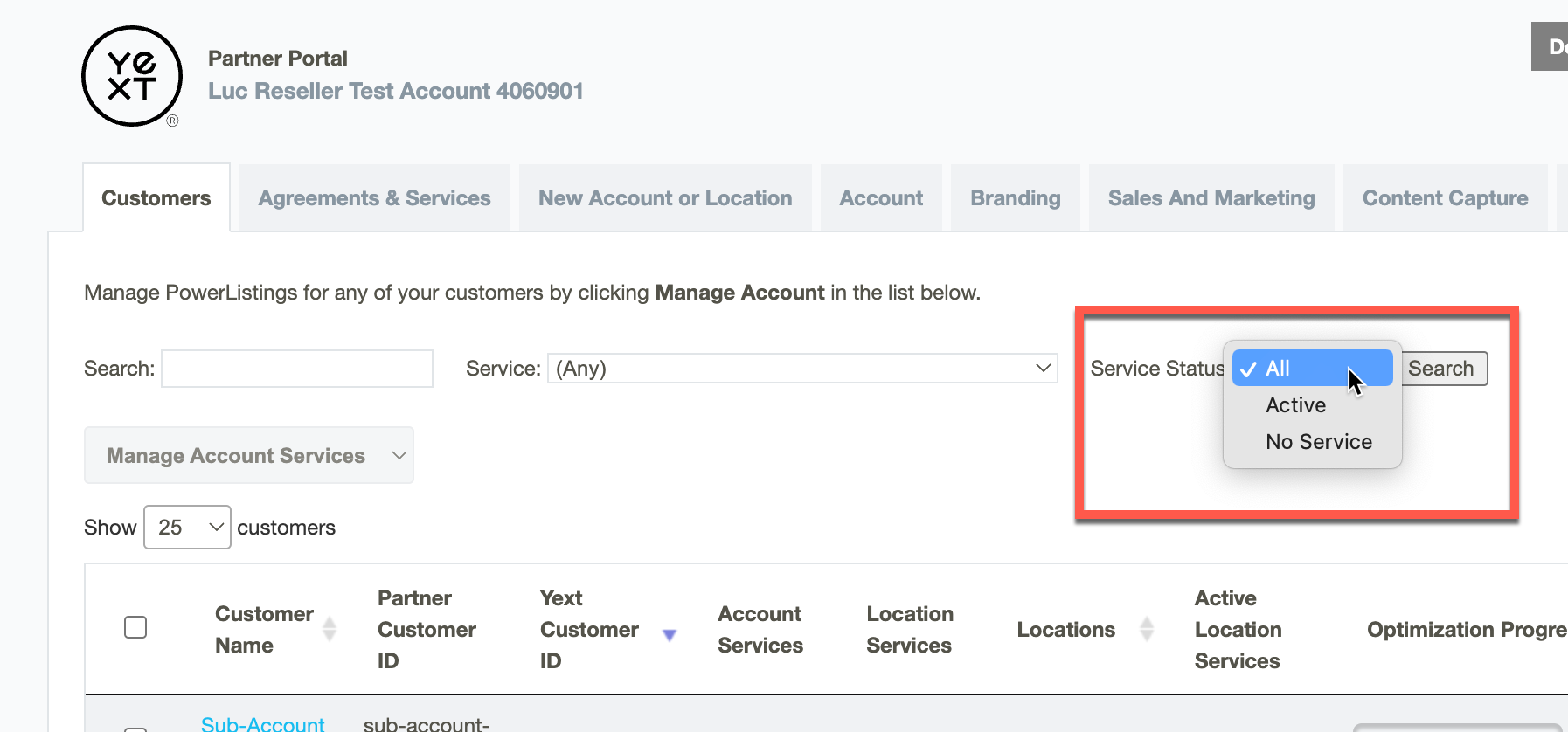The width and height of the screenshot is (1568, 732).
Task: Open the Sales And Marketing tab
Action: point(1211,198)
